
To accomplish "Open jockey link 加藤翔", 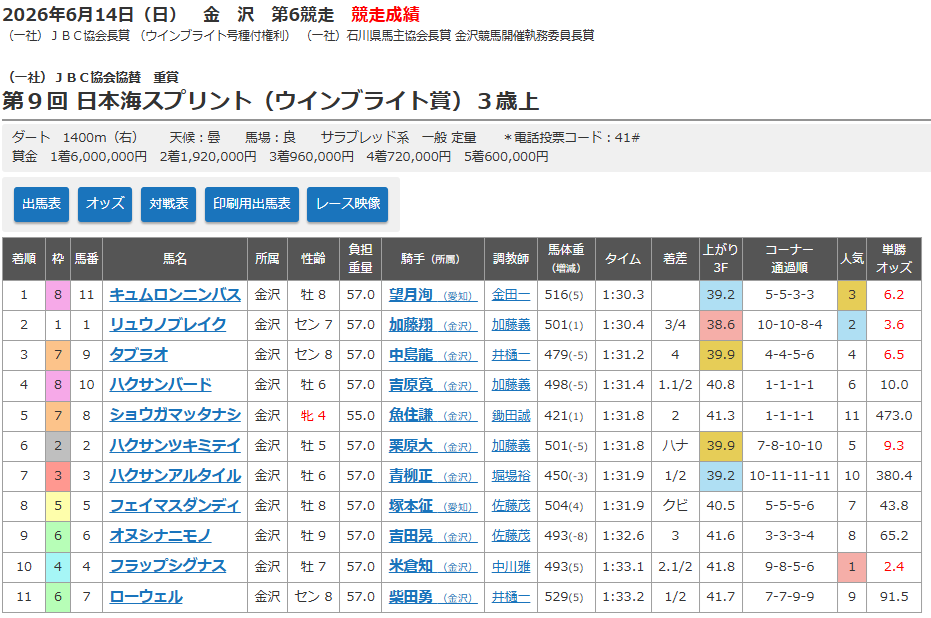I will (433, 325).
